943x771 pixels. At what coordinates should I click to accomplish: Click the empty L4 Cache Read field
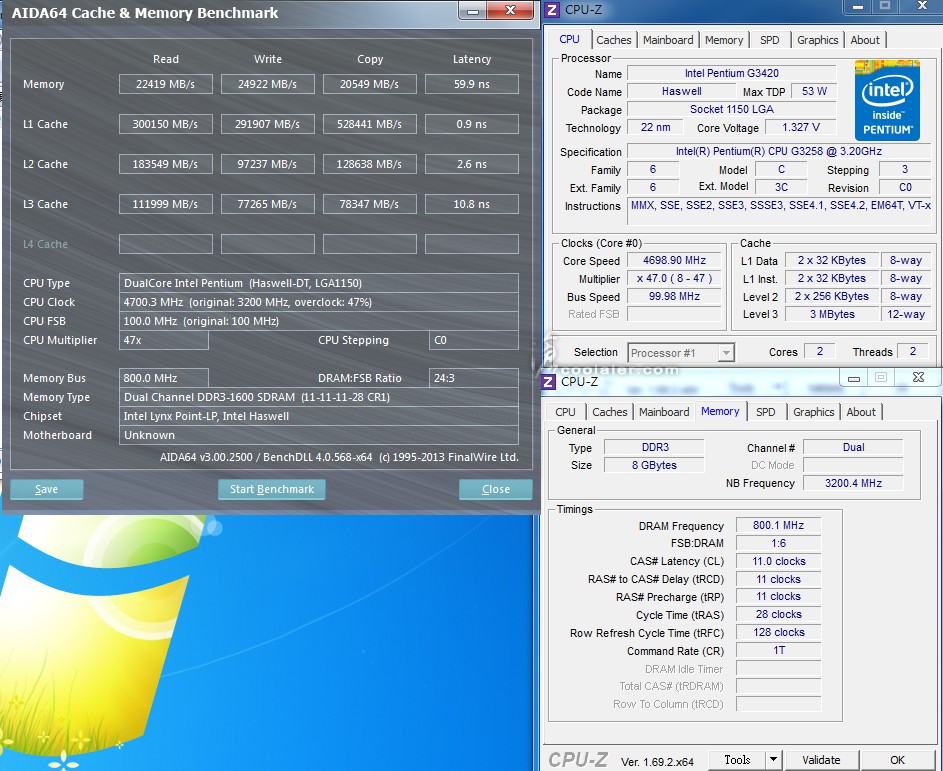165,244
